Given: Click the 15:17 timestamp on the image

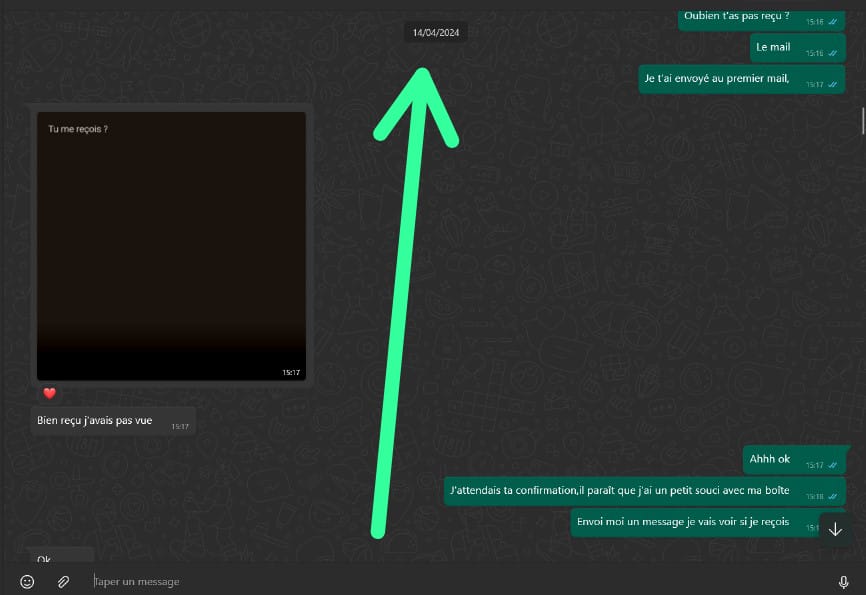Looking at the screenshot, I should coord(291,372).
